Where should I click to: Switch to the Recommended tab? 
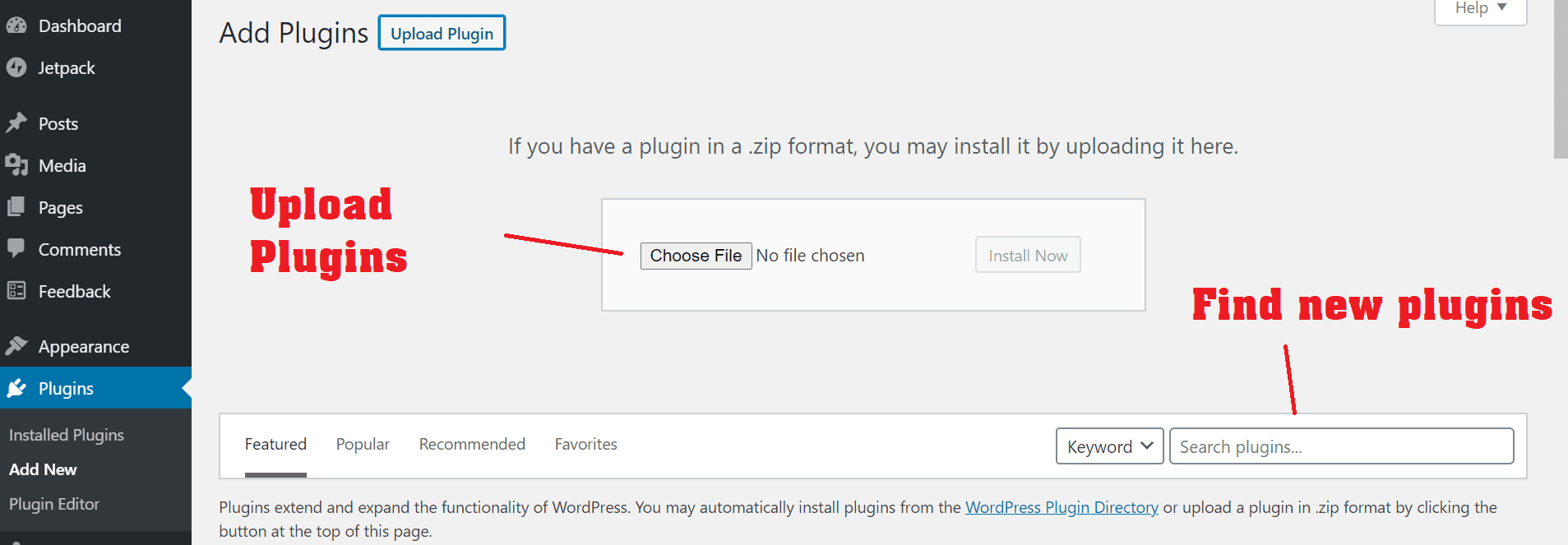(x=472, y=444)
